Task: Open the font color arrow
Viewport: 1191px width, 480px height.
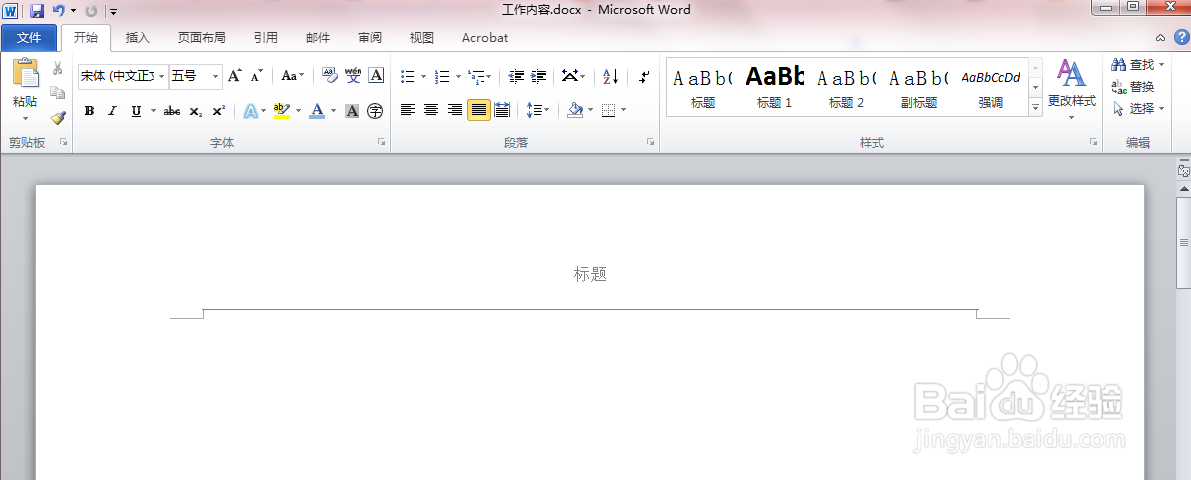Action: coord(334,111)
